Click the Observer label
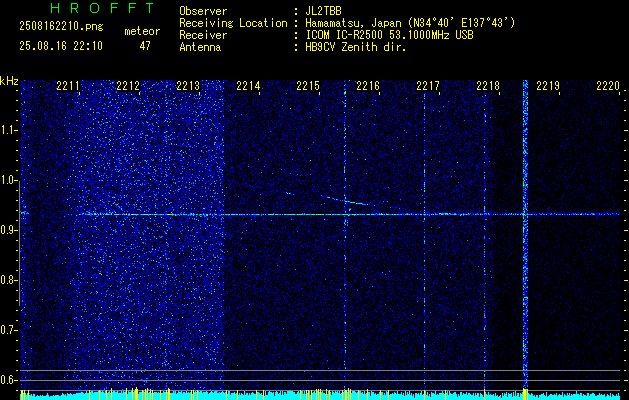Screen dimensions: 629x400 coord(203,11)
